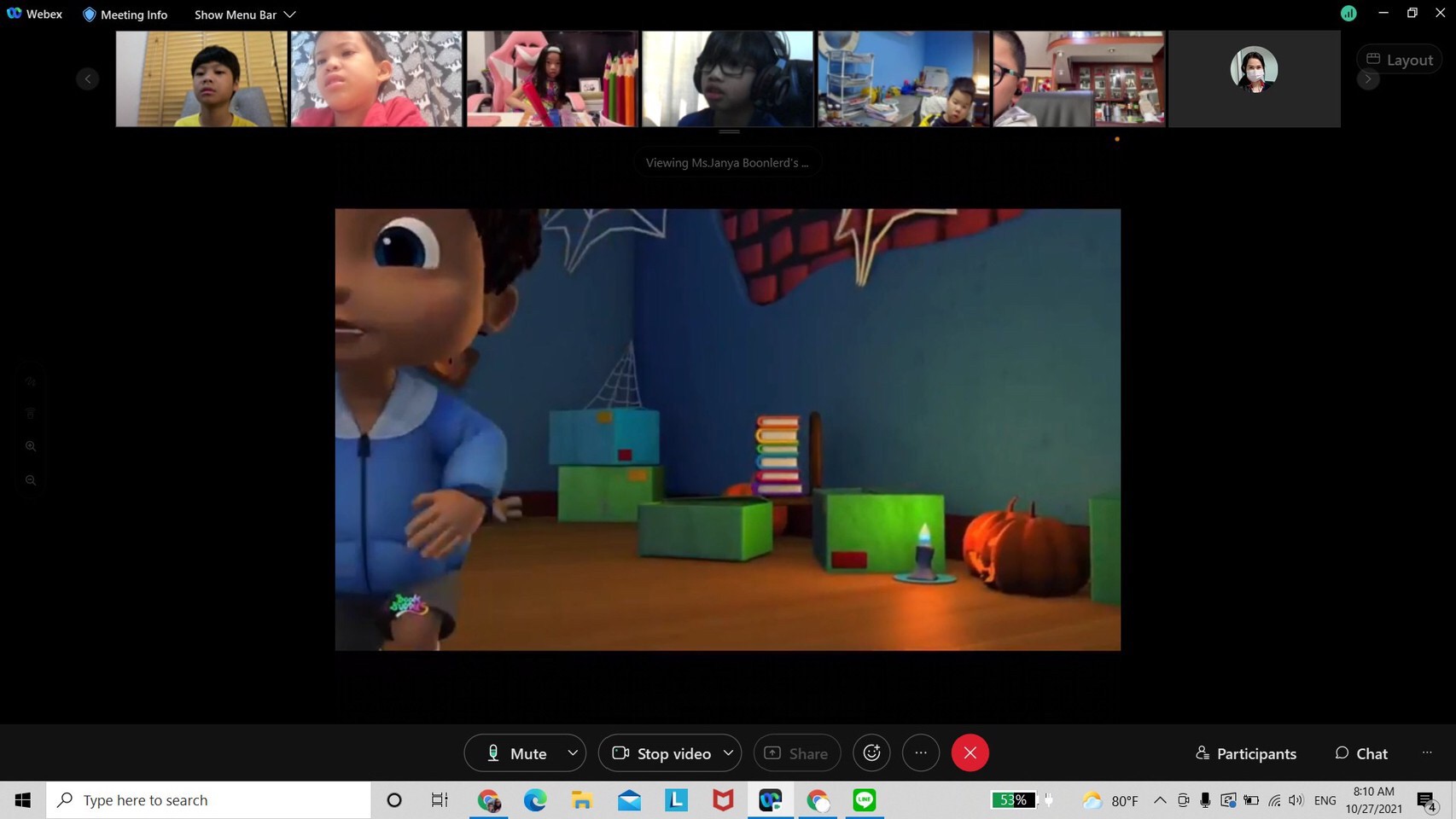Open Microsoft Edge from taskbar
The image size is (1456, 819).
(535, 800)
